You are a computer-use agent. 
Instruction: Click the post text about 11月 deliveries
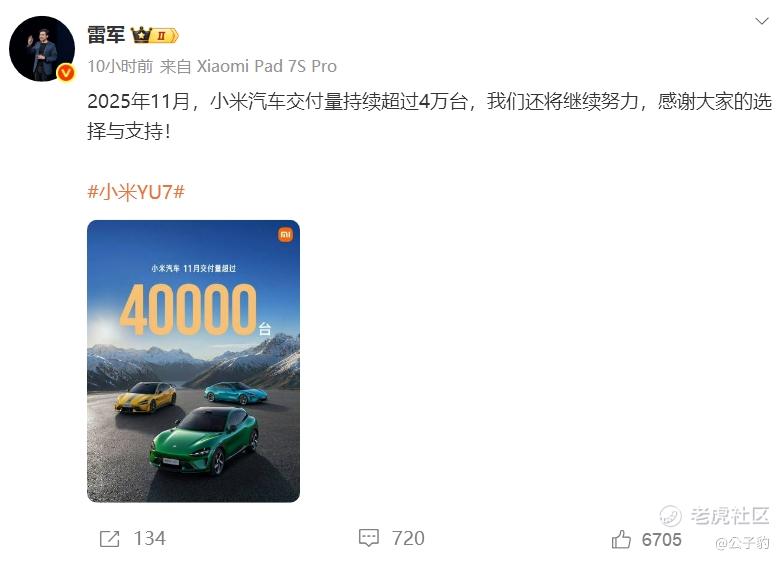(x=430, y=116)
